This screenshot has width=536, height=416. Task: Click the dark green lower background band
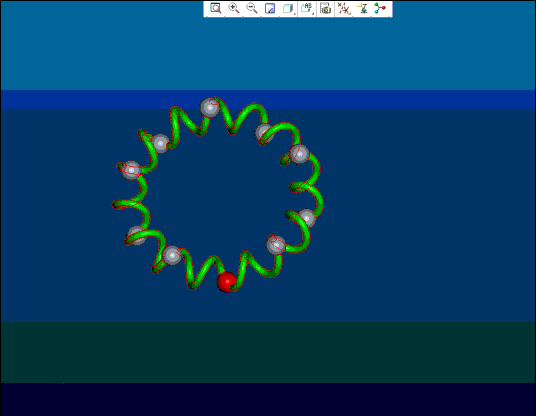click(x=268, y=352)
